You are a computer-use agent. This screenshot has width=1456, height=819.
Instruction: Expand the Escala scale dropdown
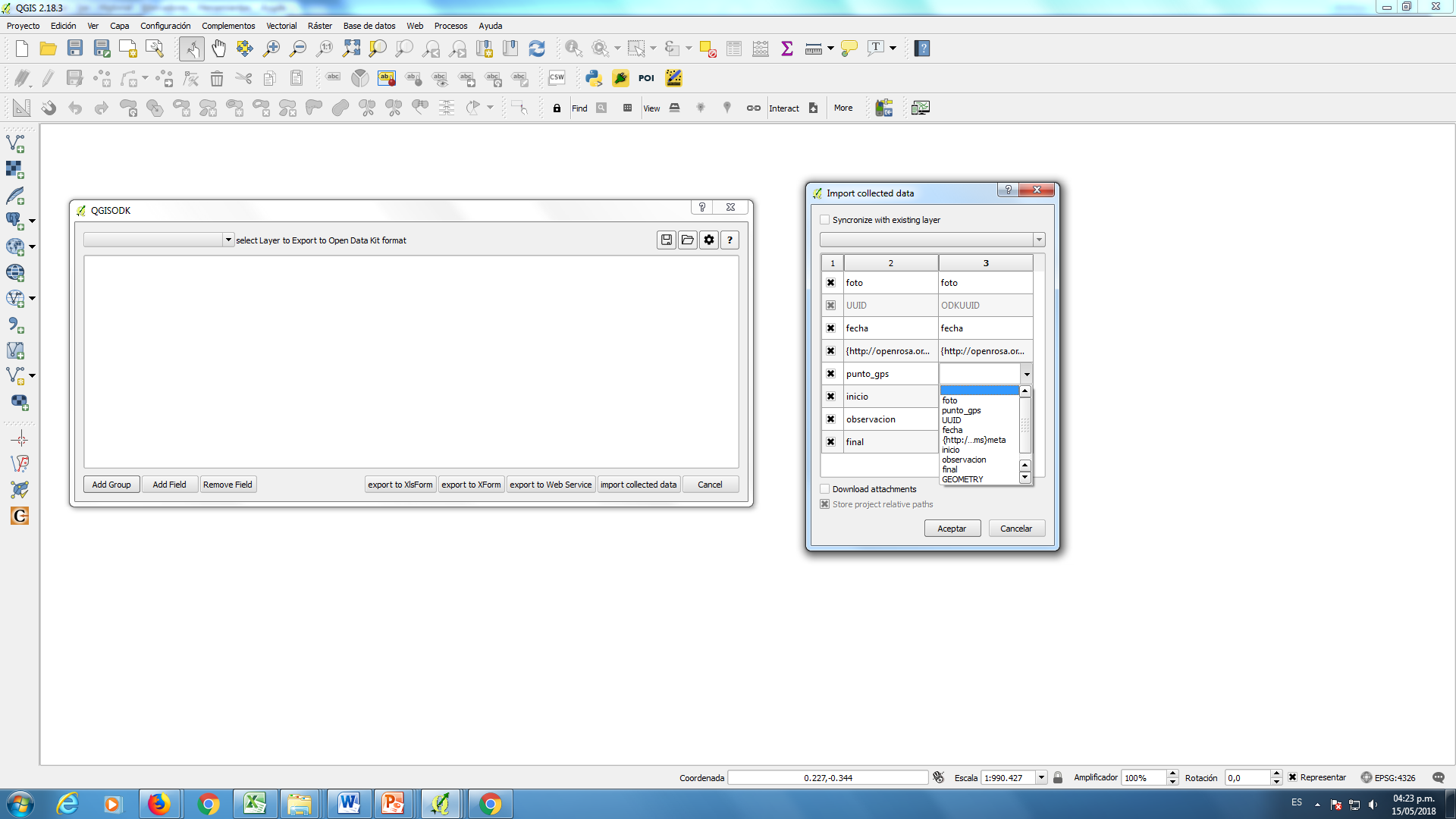coord(1041,777)
